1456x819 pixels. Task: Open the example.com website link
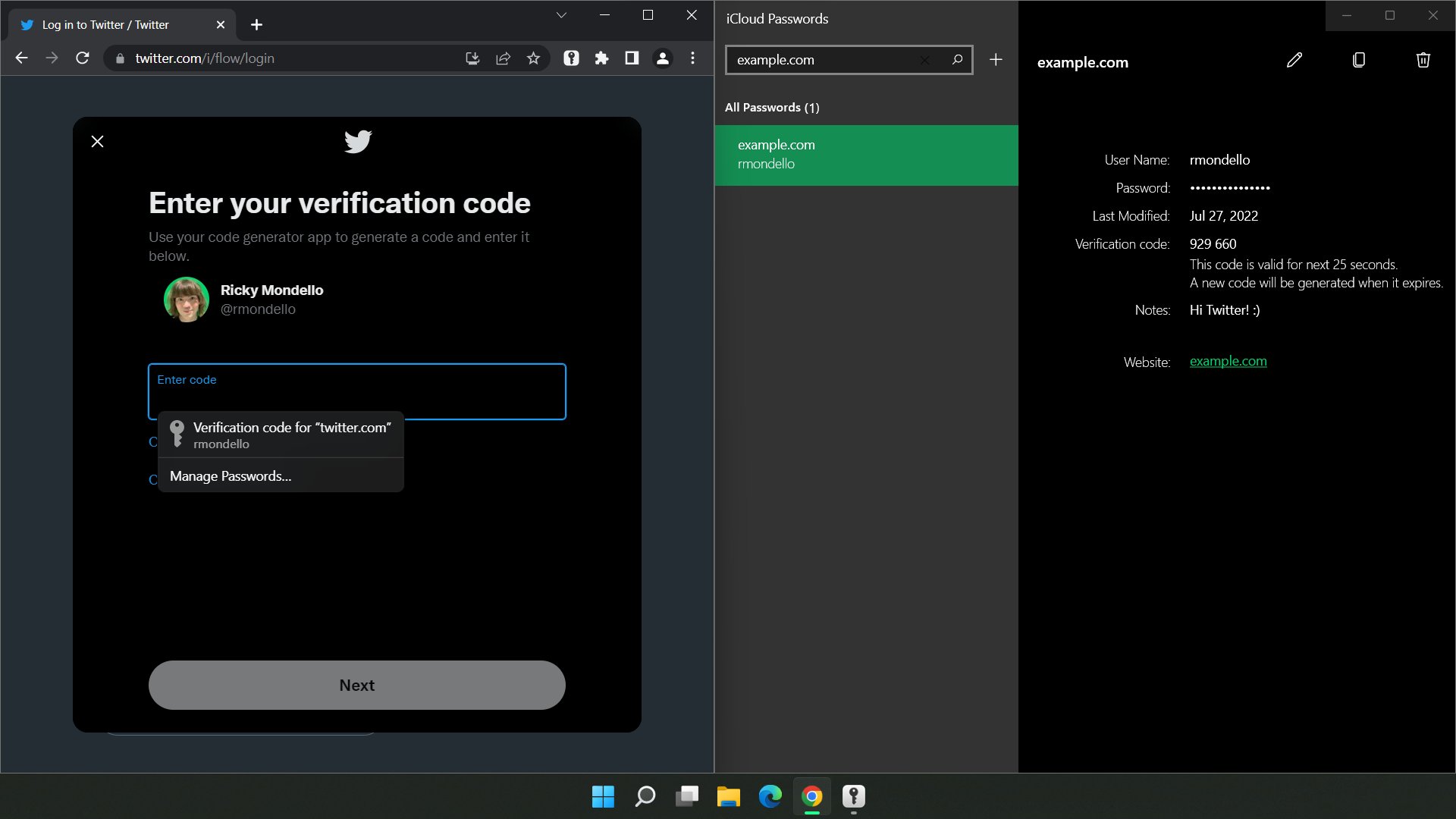click(1228, 361)
